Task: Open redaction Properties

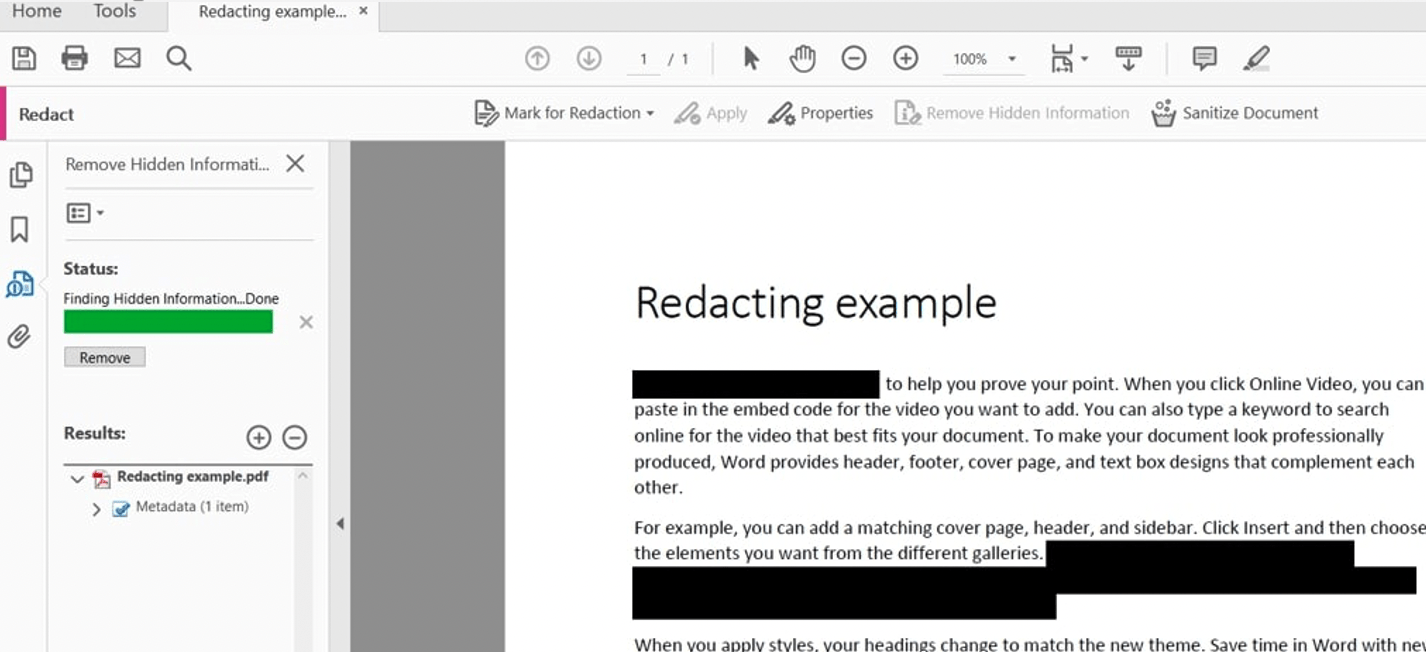Action: [x=820, y=112]
